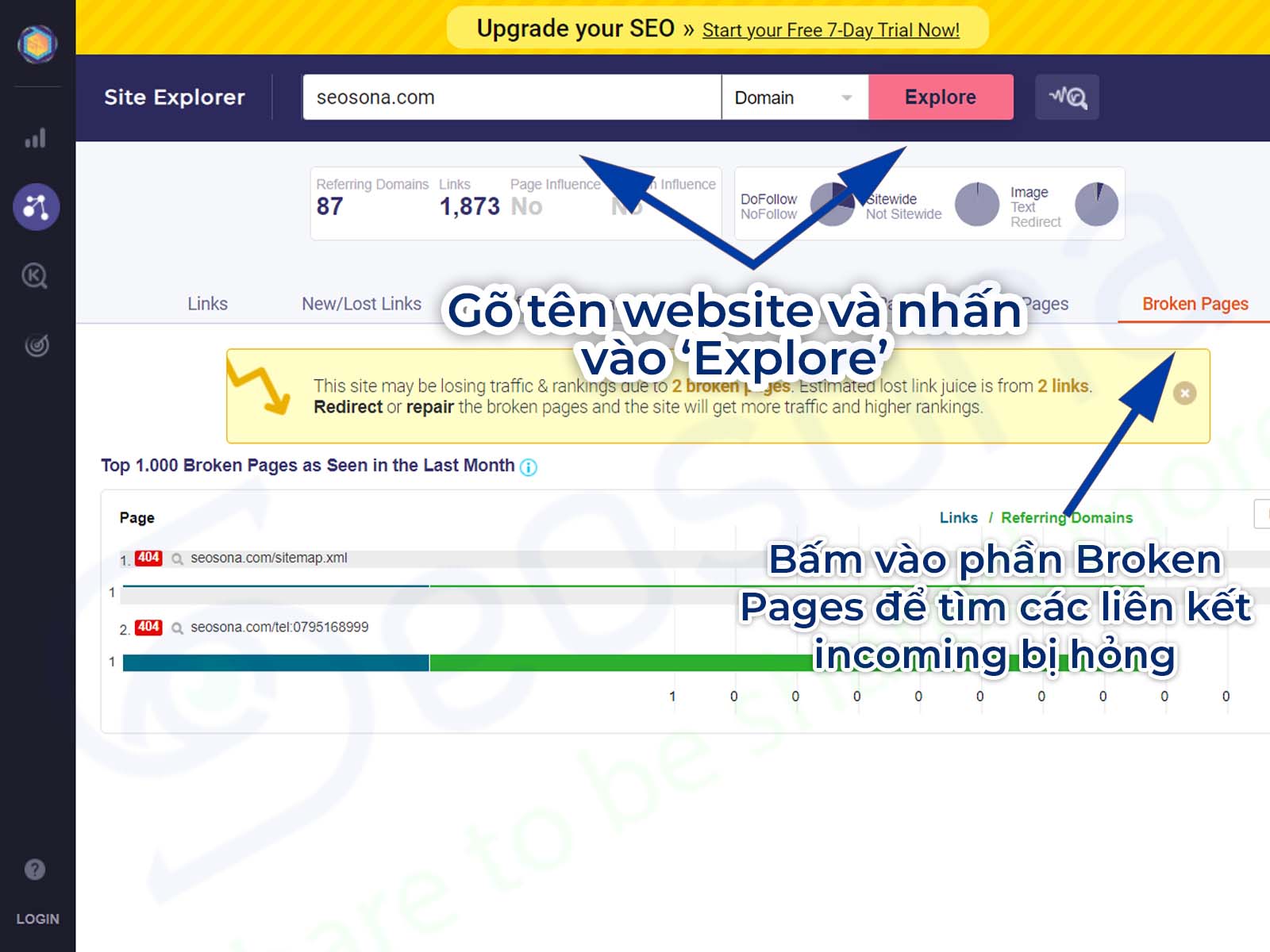Click the pulse search icon button
Screen dimensions: 1270x952
point(1067,97)
